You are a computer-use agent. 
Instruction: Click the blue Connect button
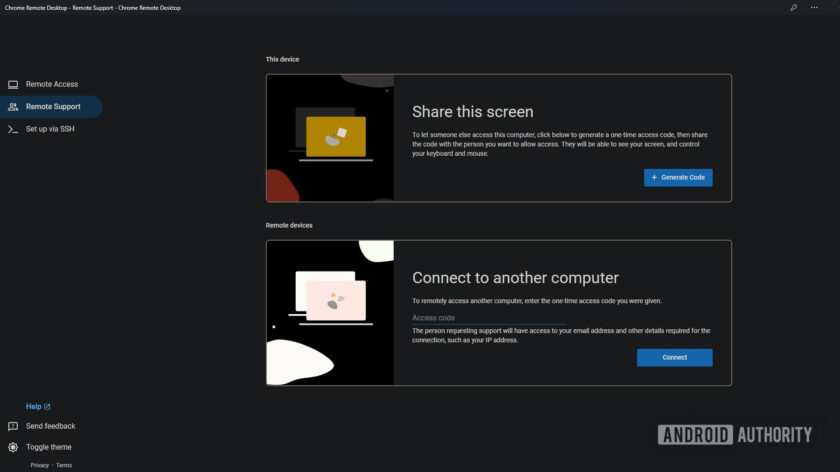pos(674,357)
